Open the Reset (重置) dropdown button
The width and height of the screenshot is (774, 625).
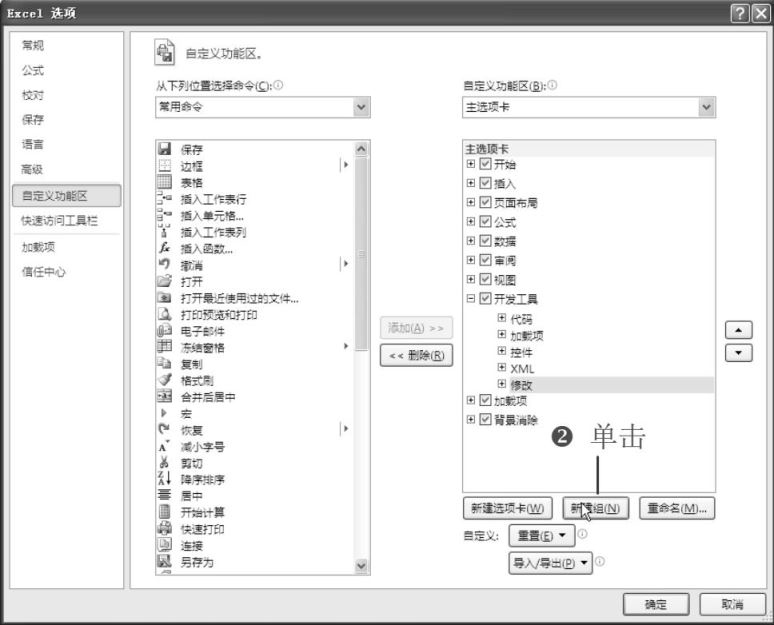[542, 536]
